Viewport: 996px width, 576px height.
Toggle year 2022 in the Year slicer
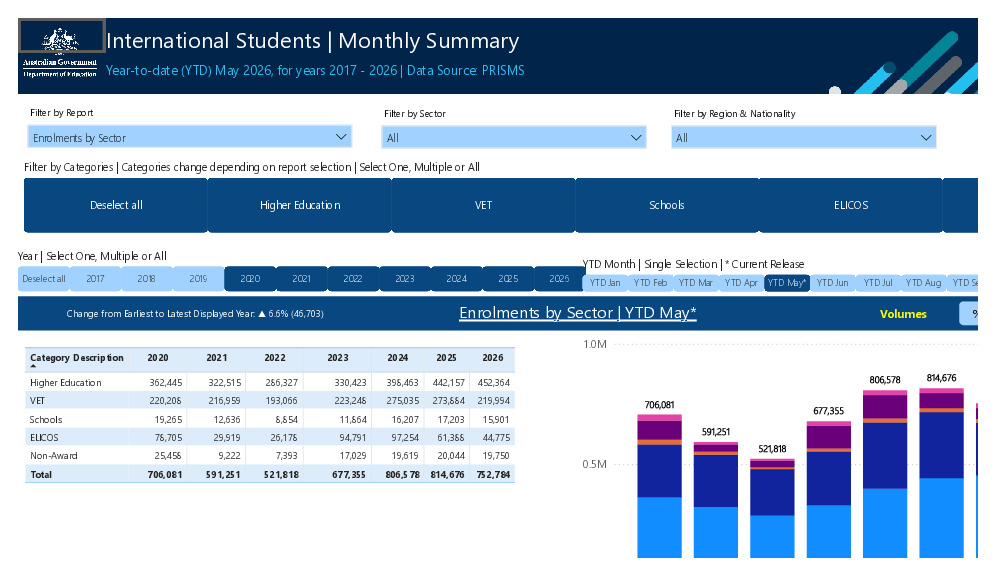click(353, 279)
